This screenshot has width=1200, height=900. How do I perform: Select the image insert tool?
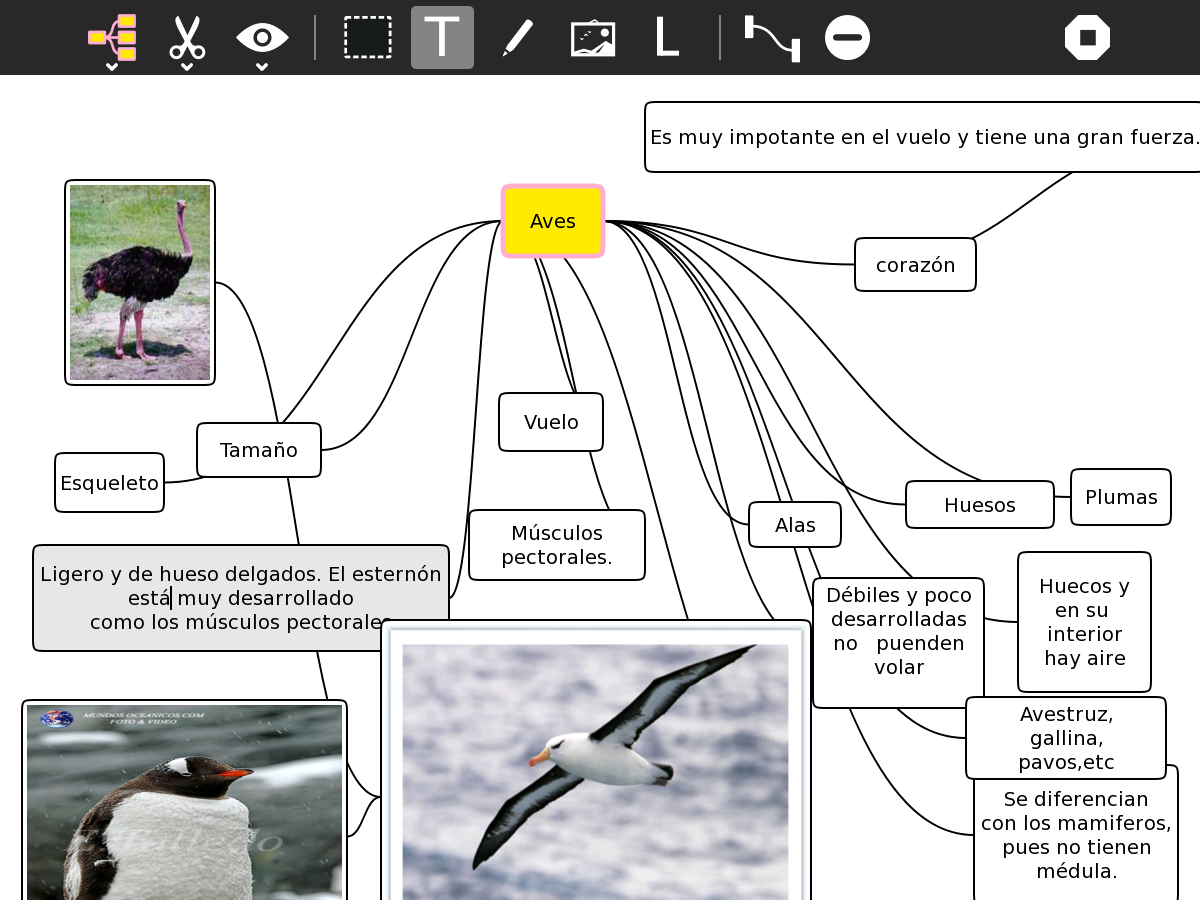coord(593,38)
